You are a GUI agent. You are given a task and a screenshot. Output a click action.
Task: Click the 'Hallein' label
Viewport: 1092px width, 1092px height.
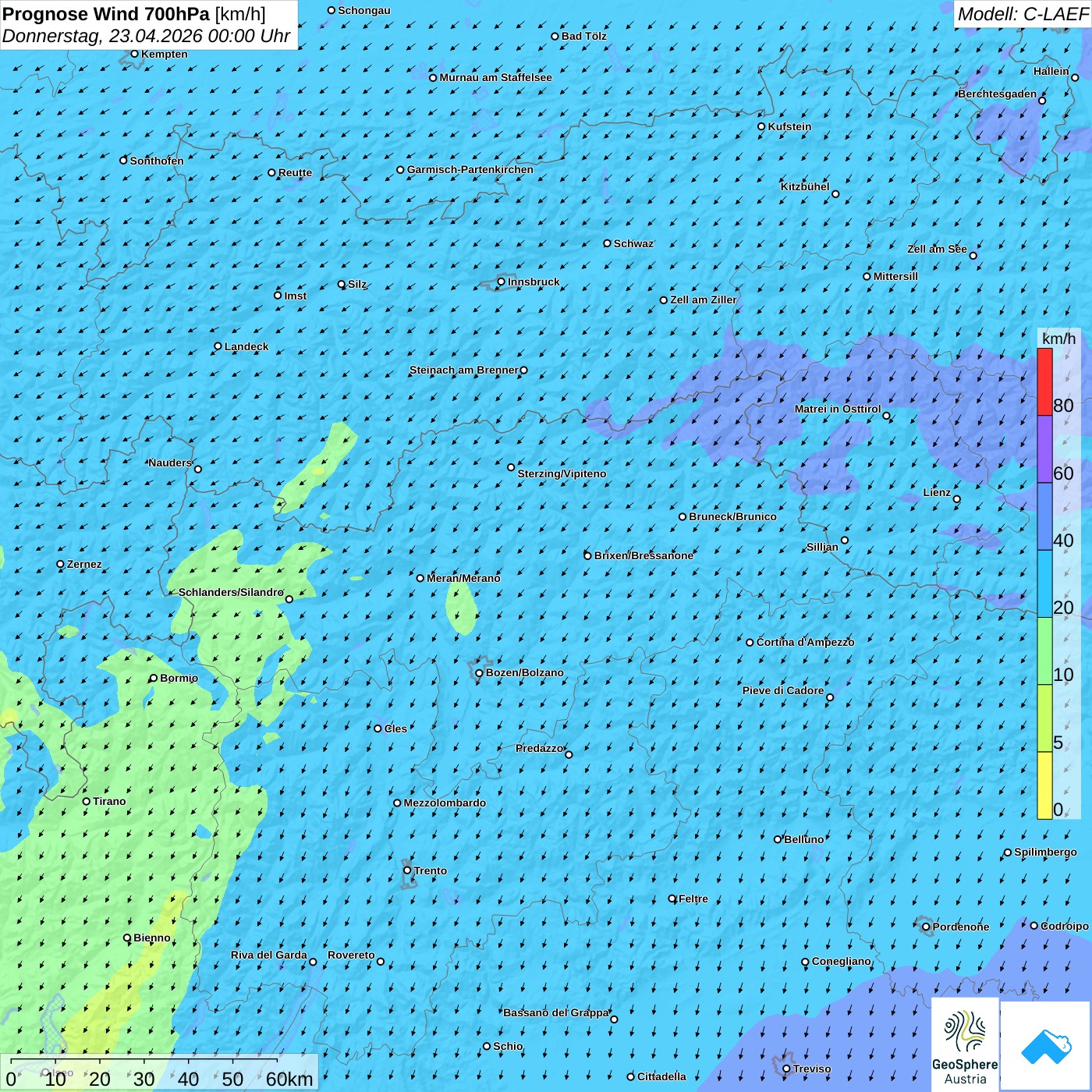click(1051, 71)
